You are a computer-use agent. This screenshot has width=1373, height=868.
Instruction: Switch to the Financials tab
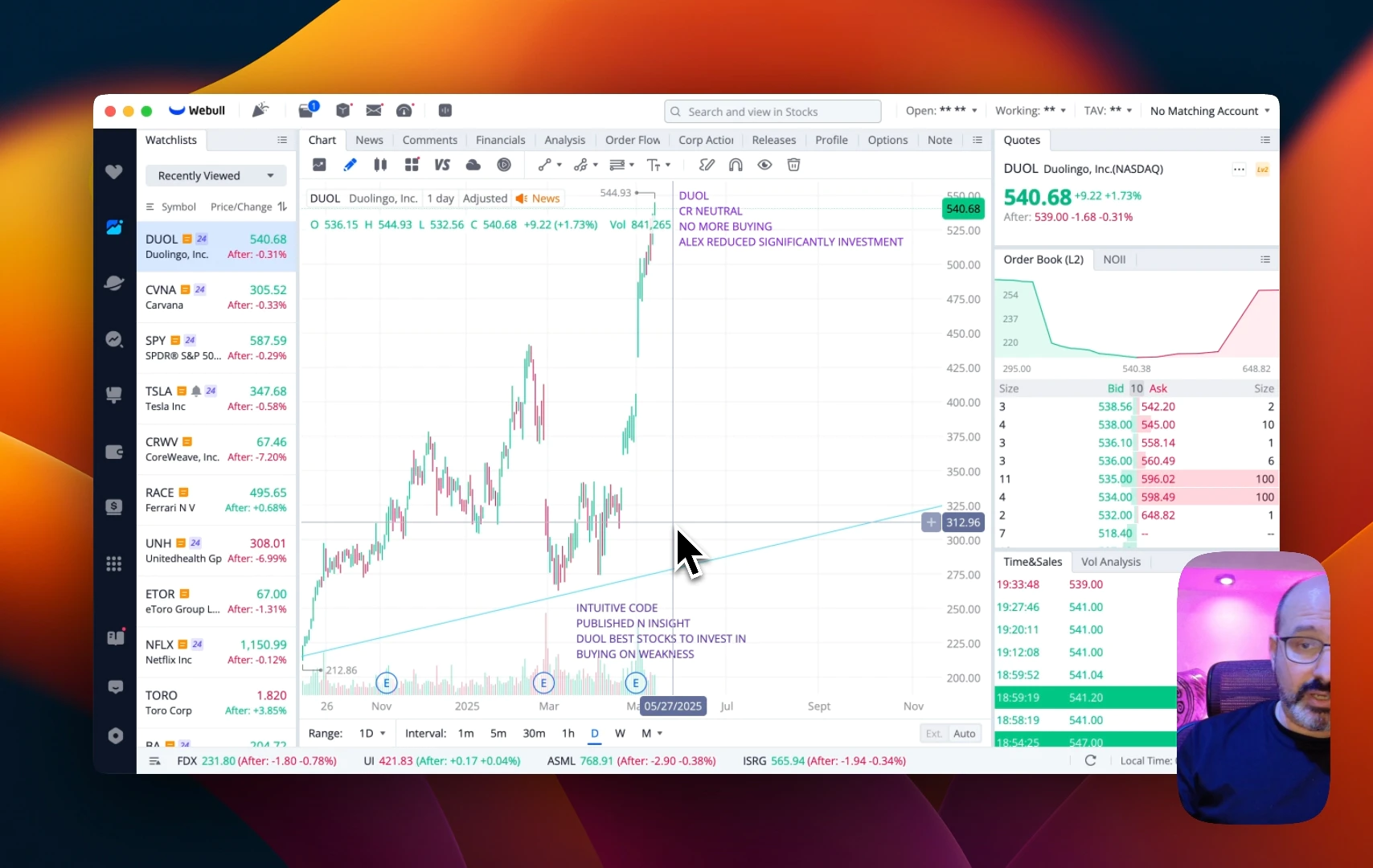click(500, 140)
